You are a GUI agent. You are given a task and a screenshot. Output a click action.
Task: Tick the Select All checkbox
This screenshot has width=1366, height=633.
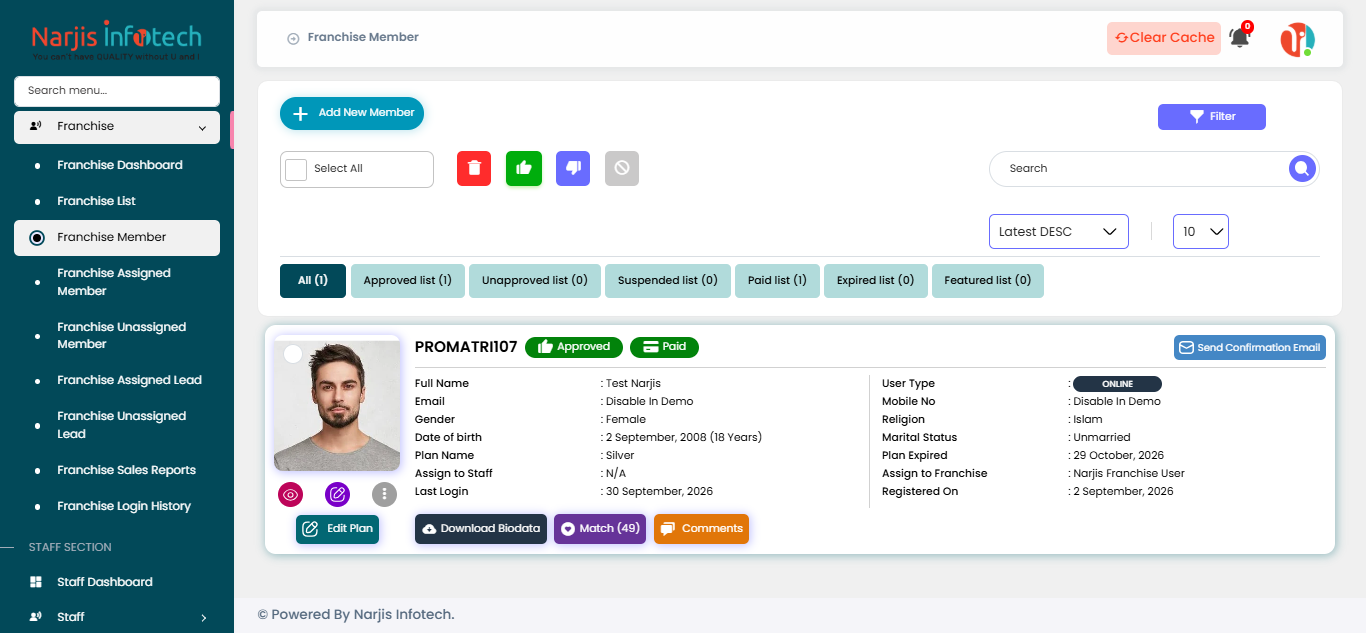pos(296,169)
